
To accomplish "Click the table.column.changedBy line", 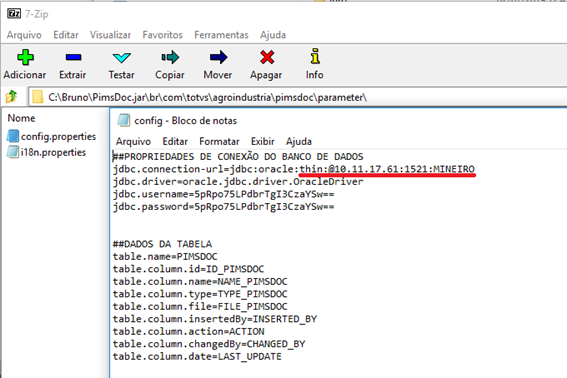I will [x=209, y=344].
